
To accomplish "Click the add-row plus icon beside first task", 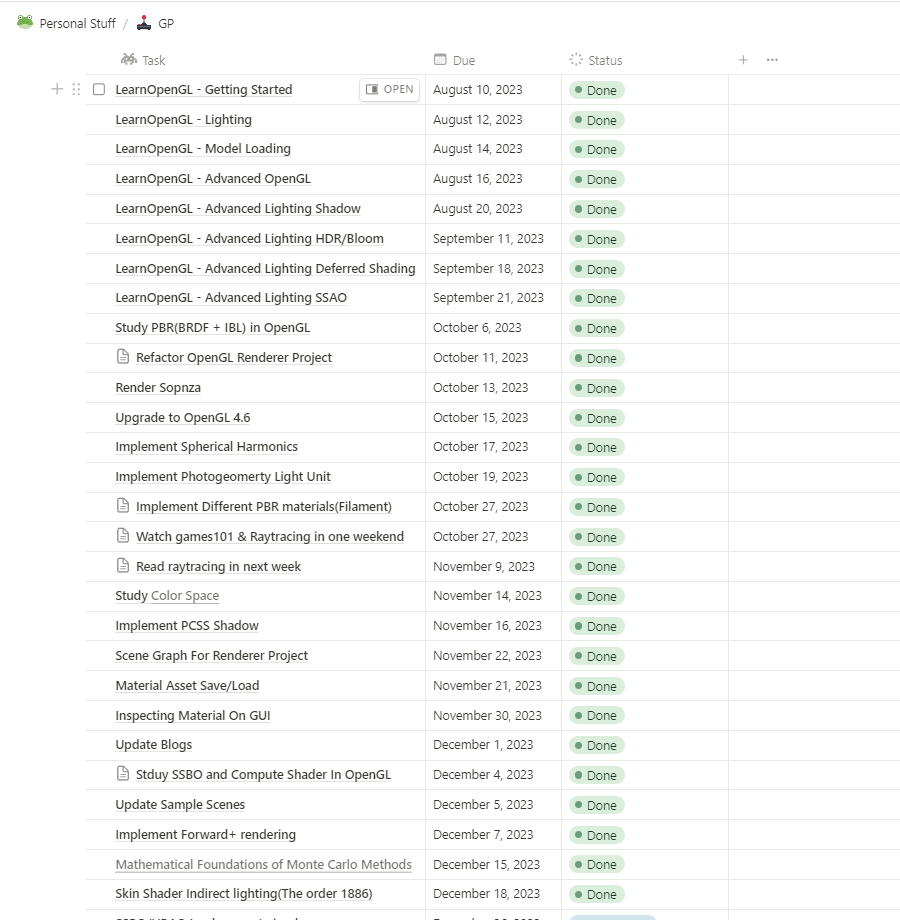I will (57, 89).
